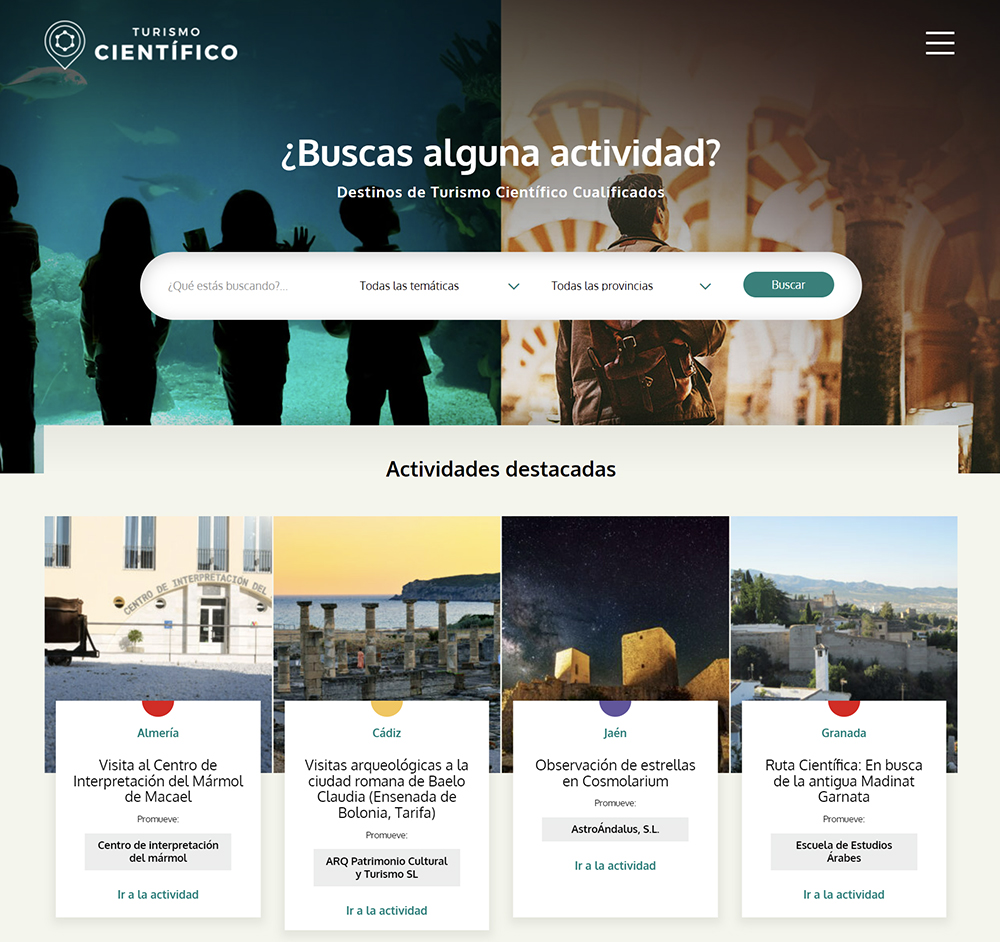Click the purple circle marker on Jaén card
Viewport: 1000px width, 942px height.
pos(615,708)
